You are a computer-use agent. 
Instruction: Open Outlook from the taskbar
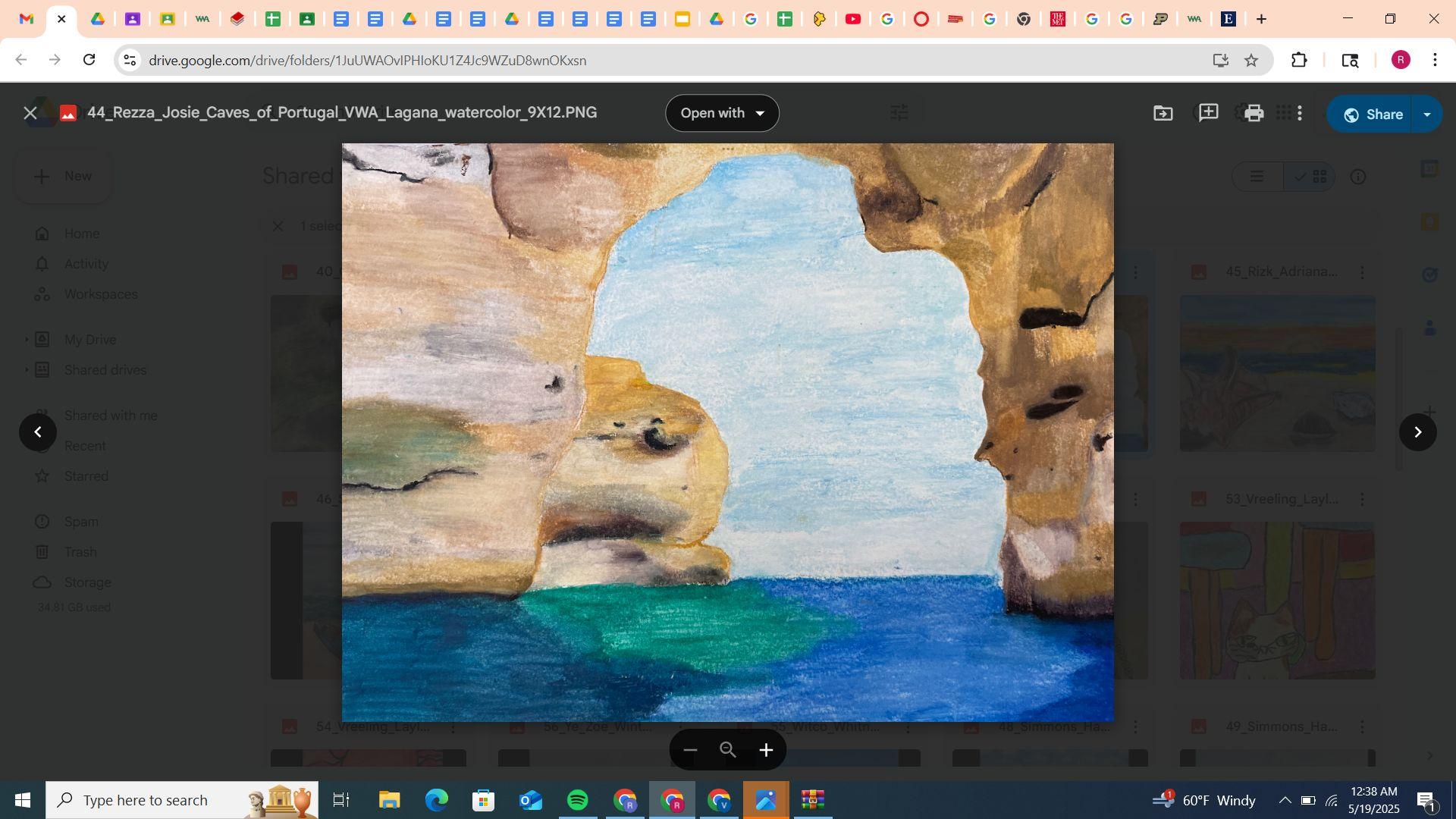coord(531,800)
